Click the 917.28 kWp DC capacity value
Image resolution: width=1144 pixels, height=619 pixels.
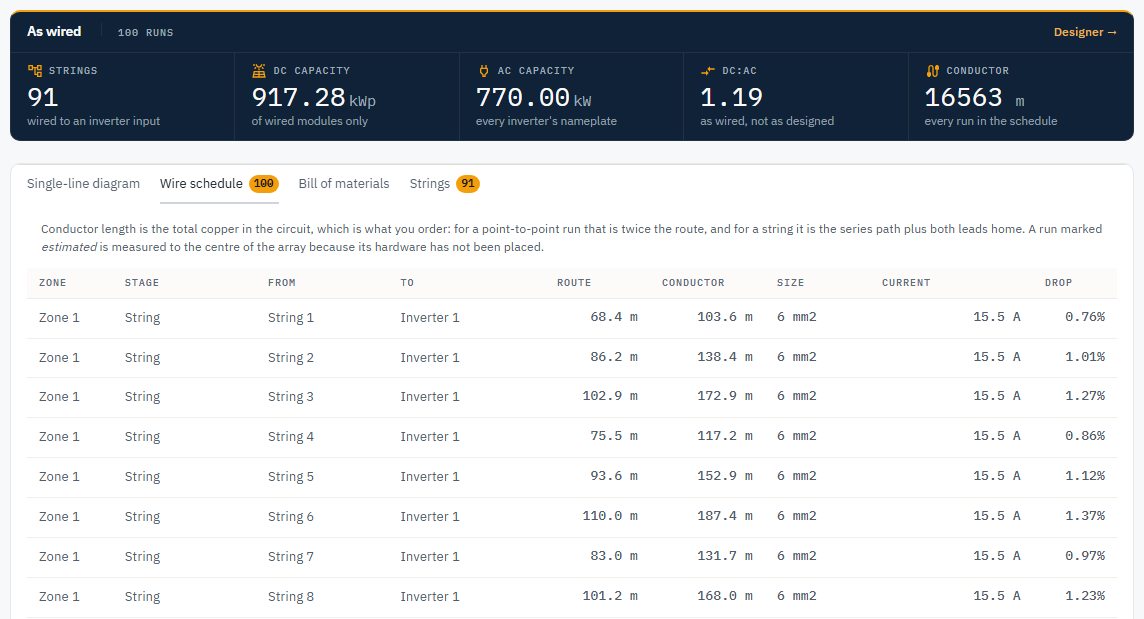314,98
